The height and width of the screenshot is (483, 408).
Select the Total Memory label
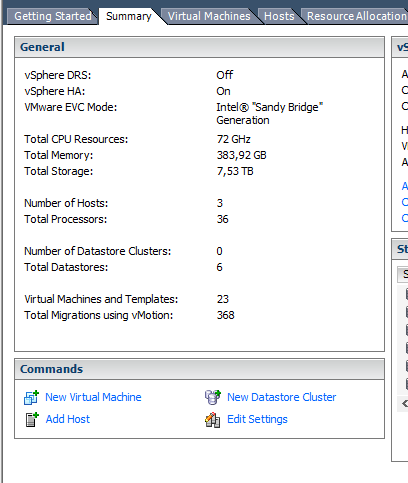click(x=59, y=155)
